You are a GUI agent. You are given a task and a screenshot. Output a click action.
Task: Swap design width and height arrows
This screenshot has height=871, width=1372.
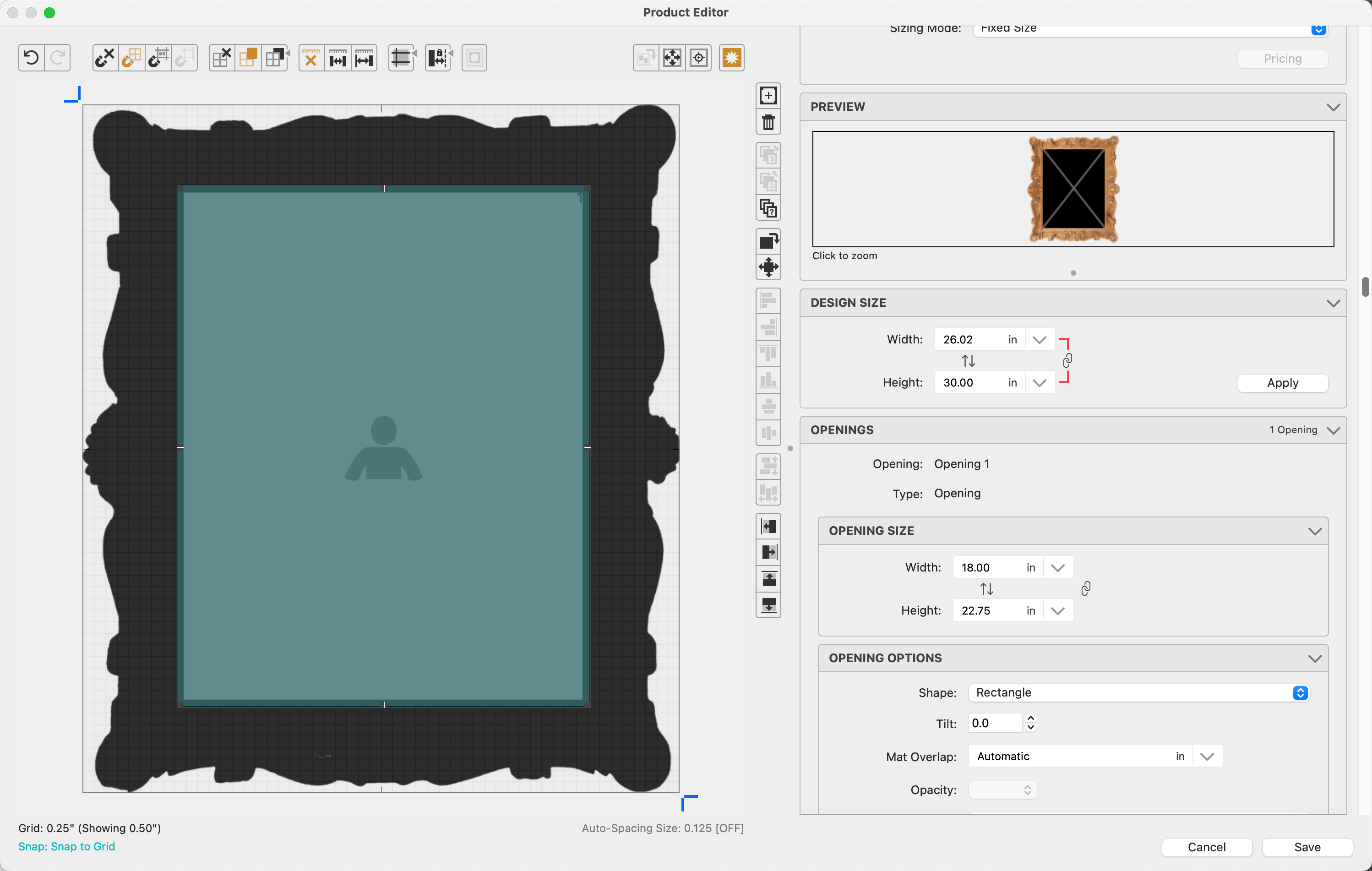pyautogui.click(x=968, y=360)
